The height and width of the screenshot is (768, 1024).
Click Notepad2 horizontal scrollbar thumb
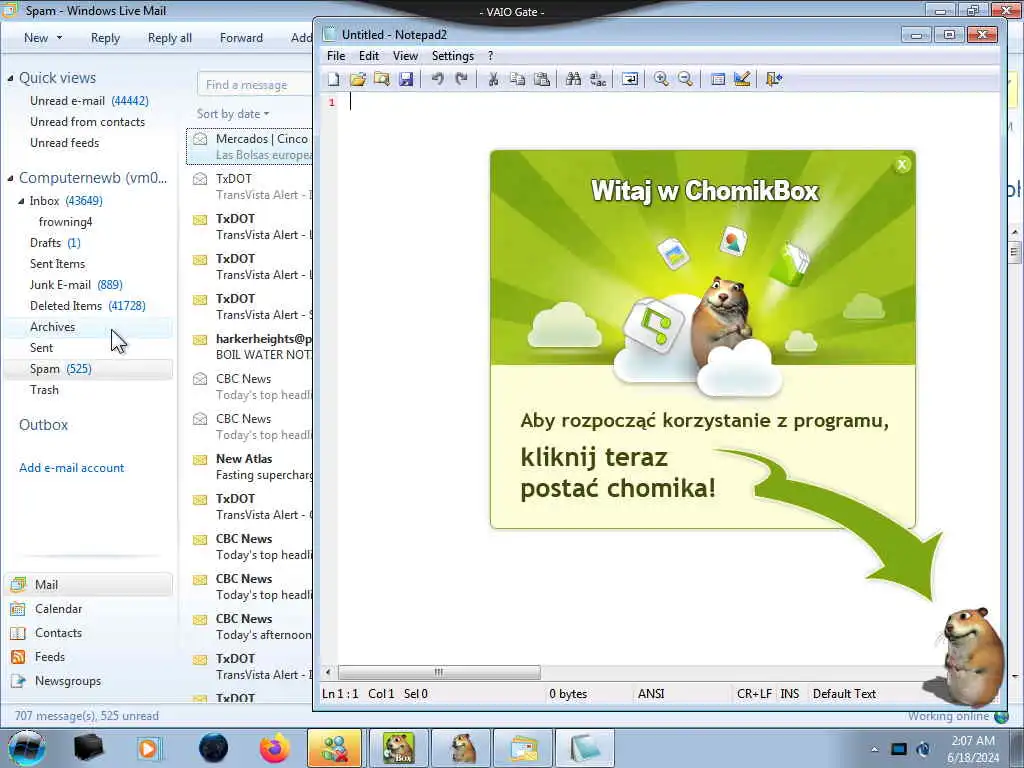click(x=439, y=672)
